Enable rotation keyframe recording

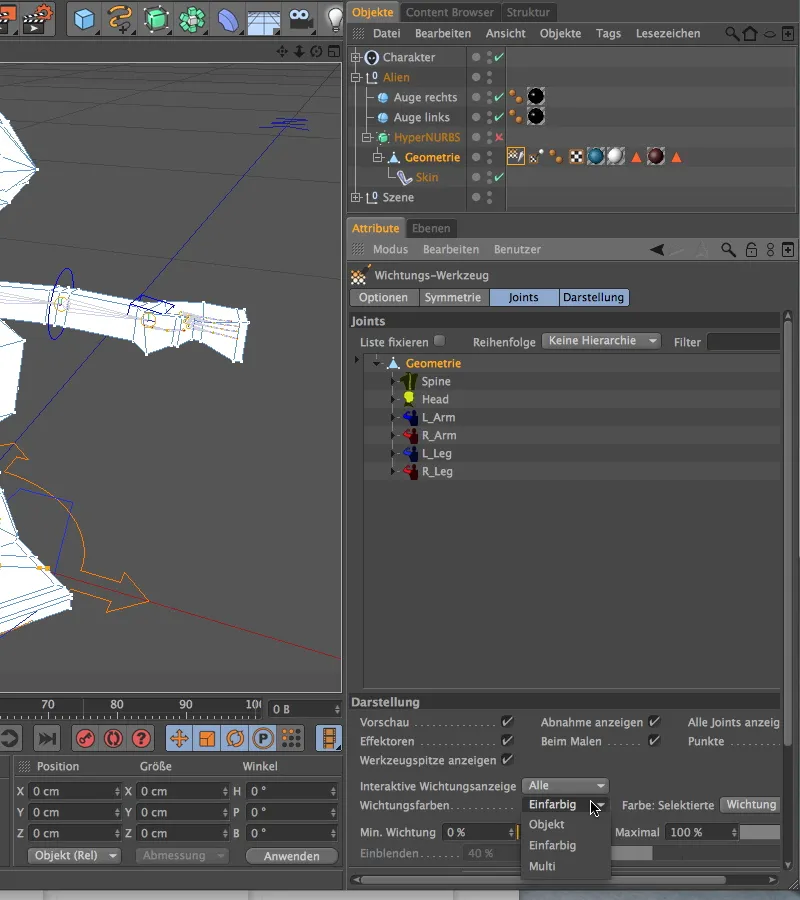235,738
